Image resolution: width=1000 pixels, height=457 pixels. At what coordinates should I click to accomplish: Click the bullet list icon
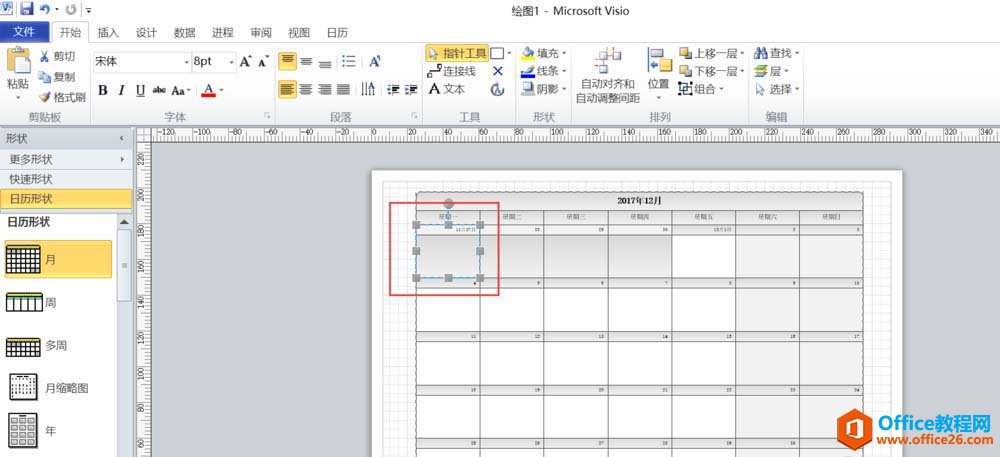pos(348,61)
